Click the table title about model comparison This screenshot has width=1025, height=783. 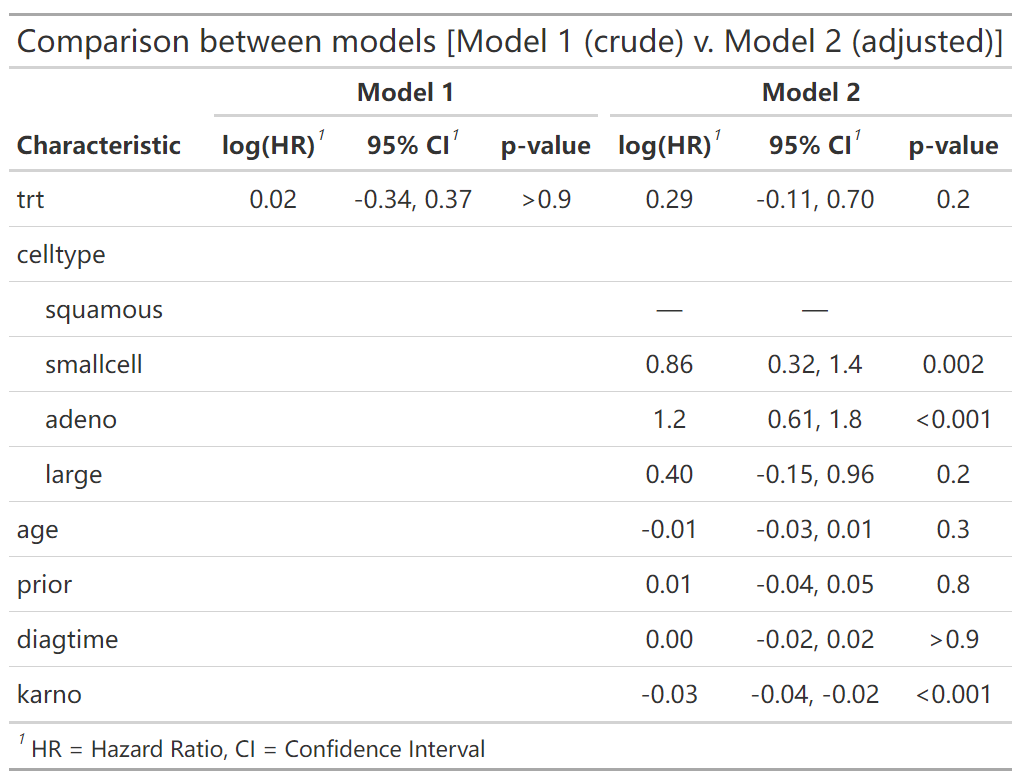pos(510,42)
